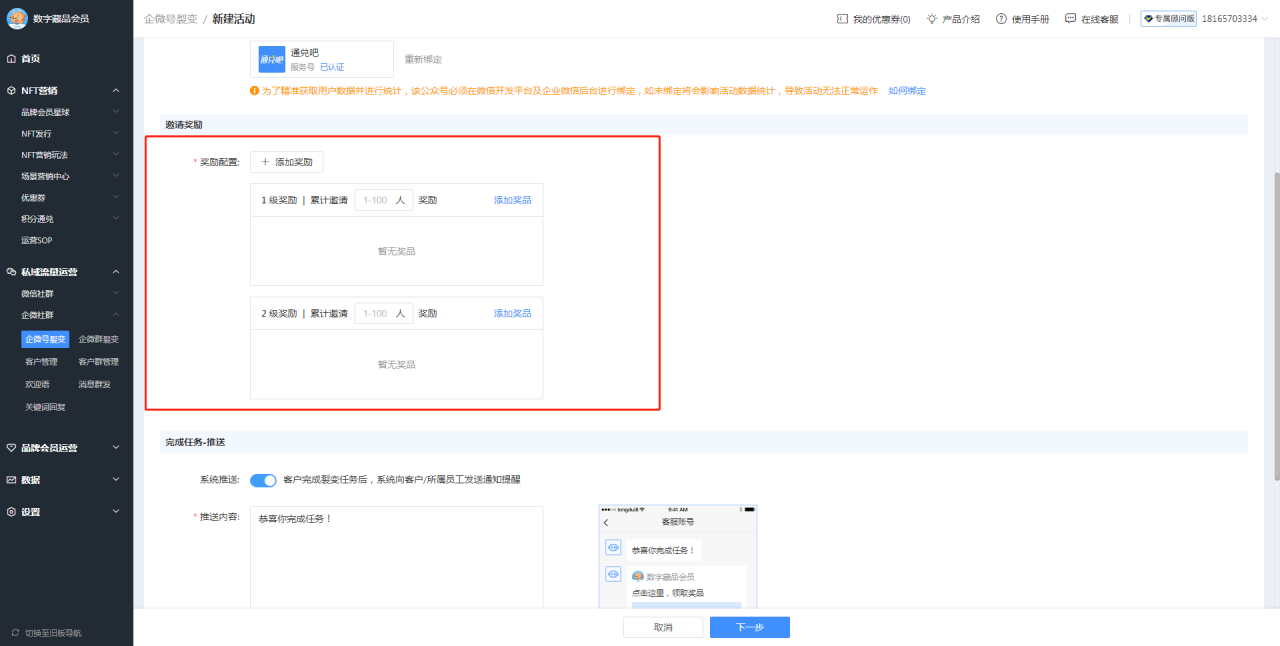The image size is (1280, 646).
Task: Click the 1-100 人 invite count field
Action: tap(383, 200)
